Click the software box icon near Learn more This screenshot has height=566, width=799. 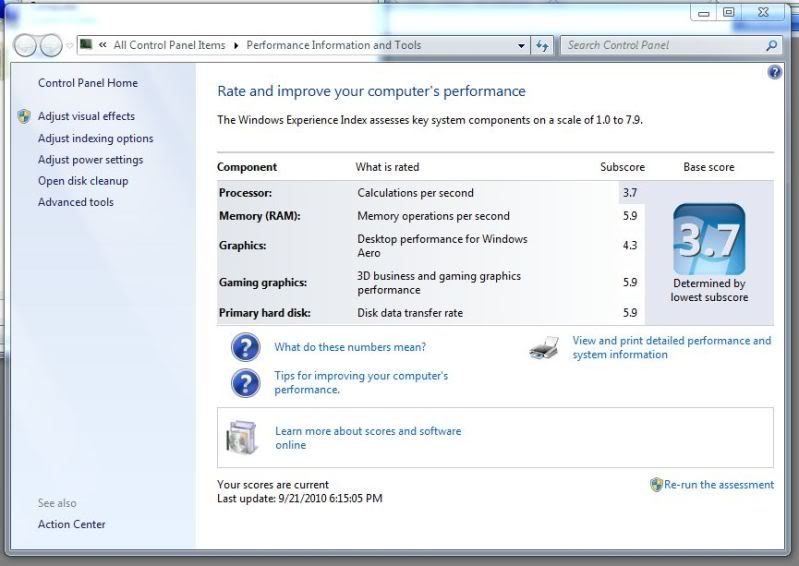point(242,438)
